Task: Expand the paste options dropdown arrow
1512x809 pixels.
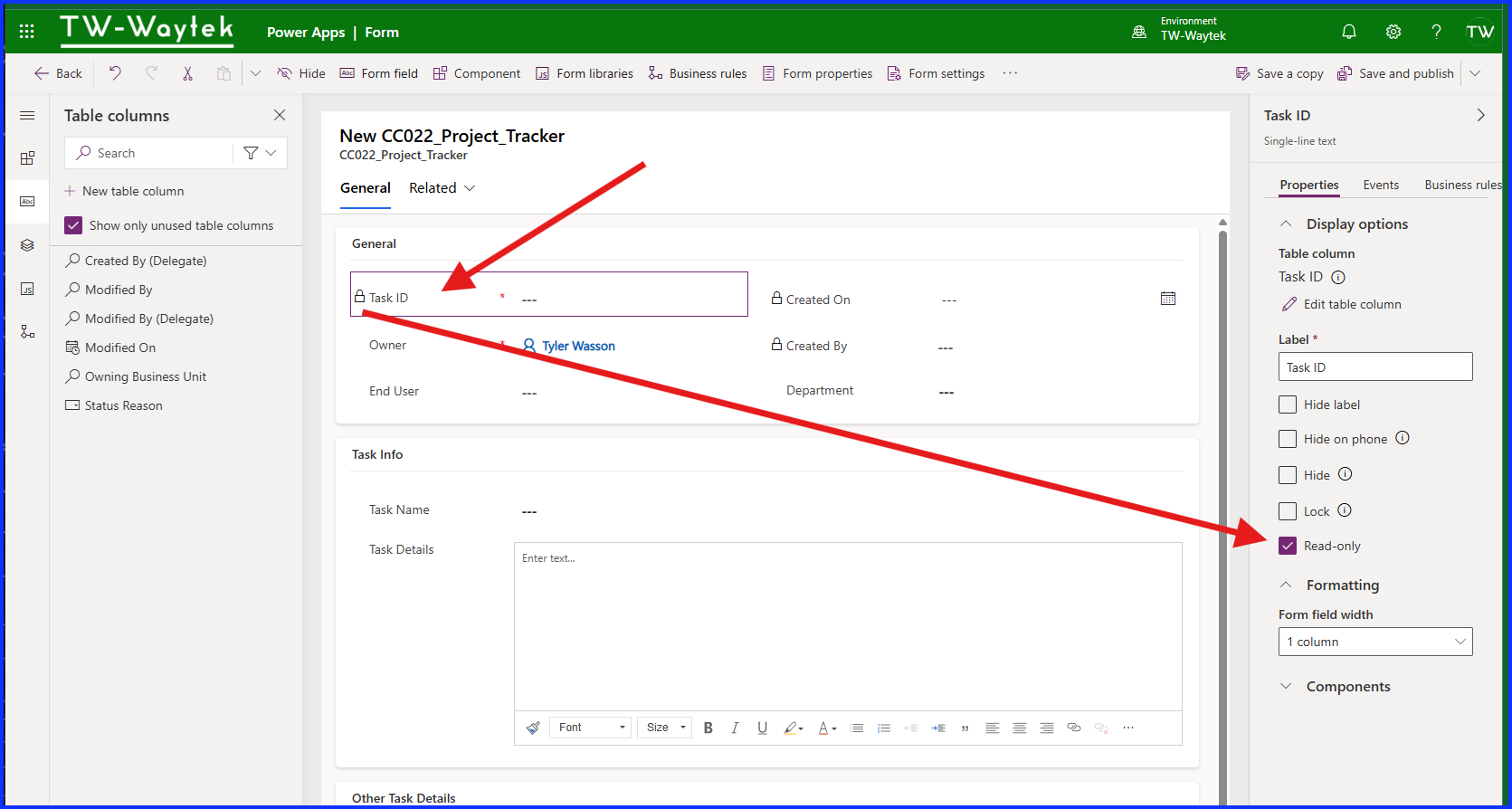Action: coord(255,73)
